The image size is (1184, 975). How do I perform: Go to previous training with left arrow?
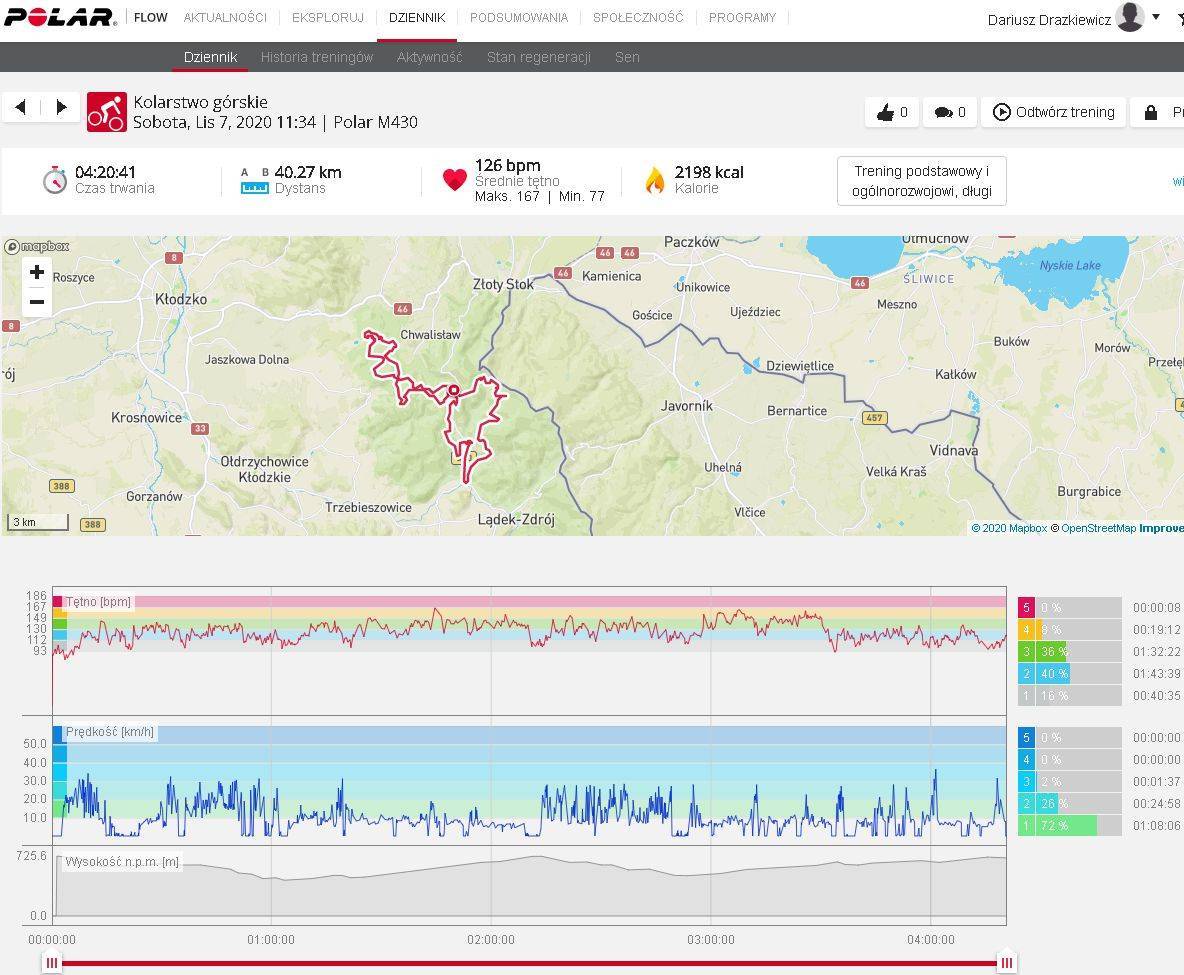pyautogui.click(x=20, y=108)
